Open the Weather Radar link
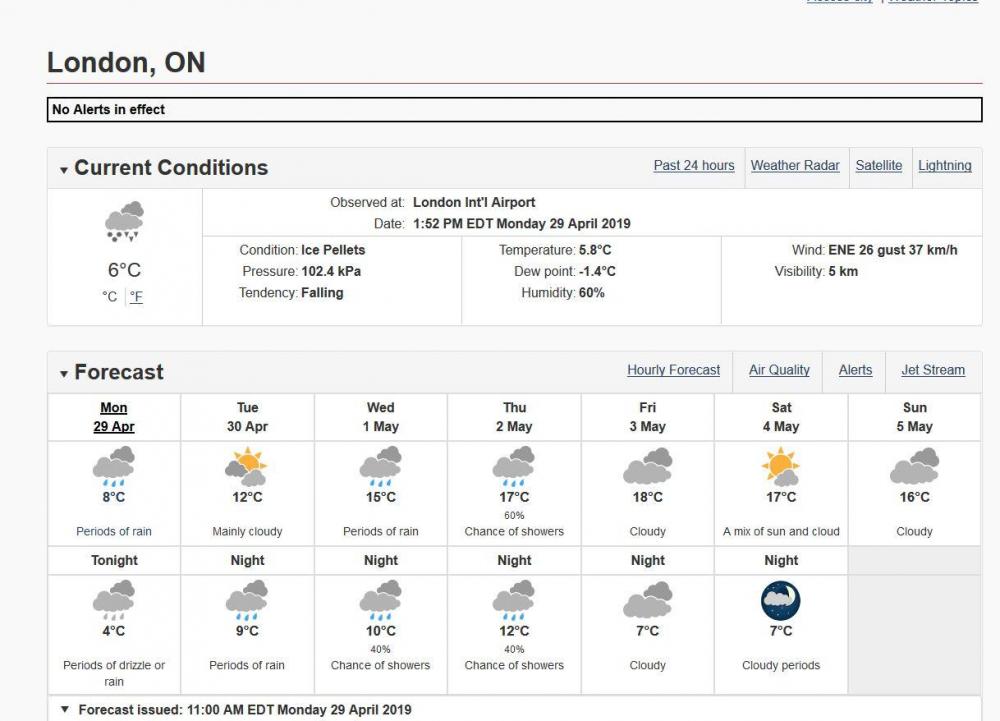Viewport: 1000px width, 721px height. pyautogui.click(x=795, y=166)
